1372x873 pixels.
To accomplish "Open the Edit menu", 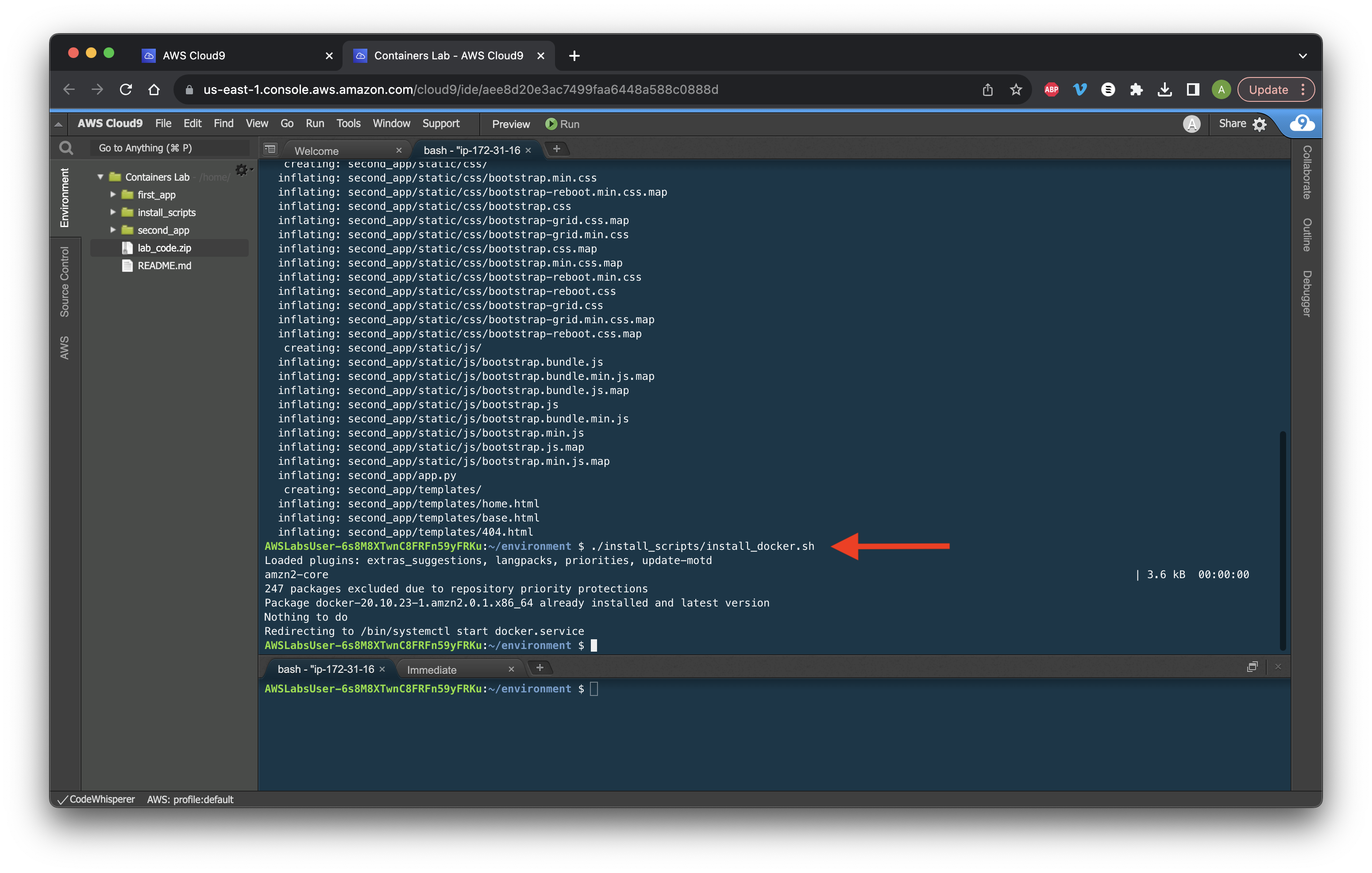I will pyautogui.click(x=192, y=124).
